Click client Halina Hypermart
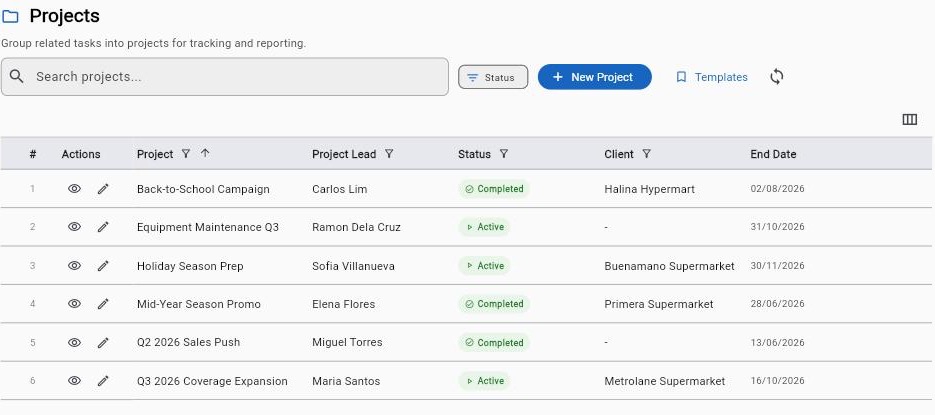Image resolution: width=935 pixels, height=415 pixels. 649,189
